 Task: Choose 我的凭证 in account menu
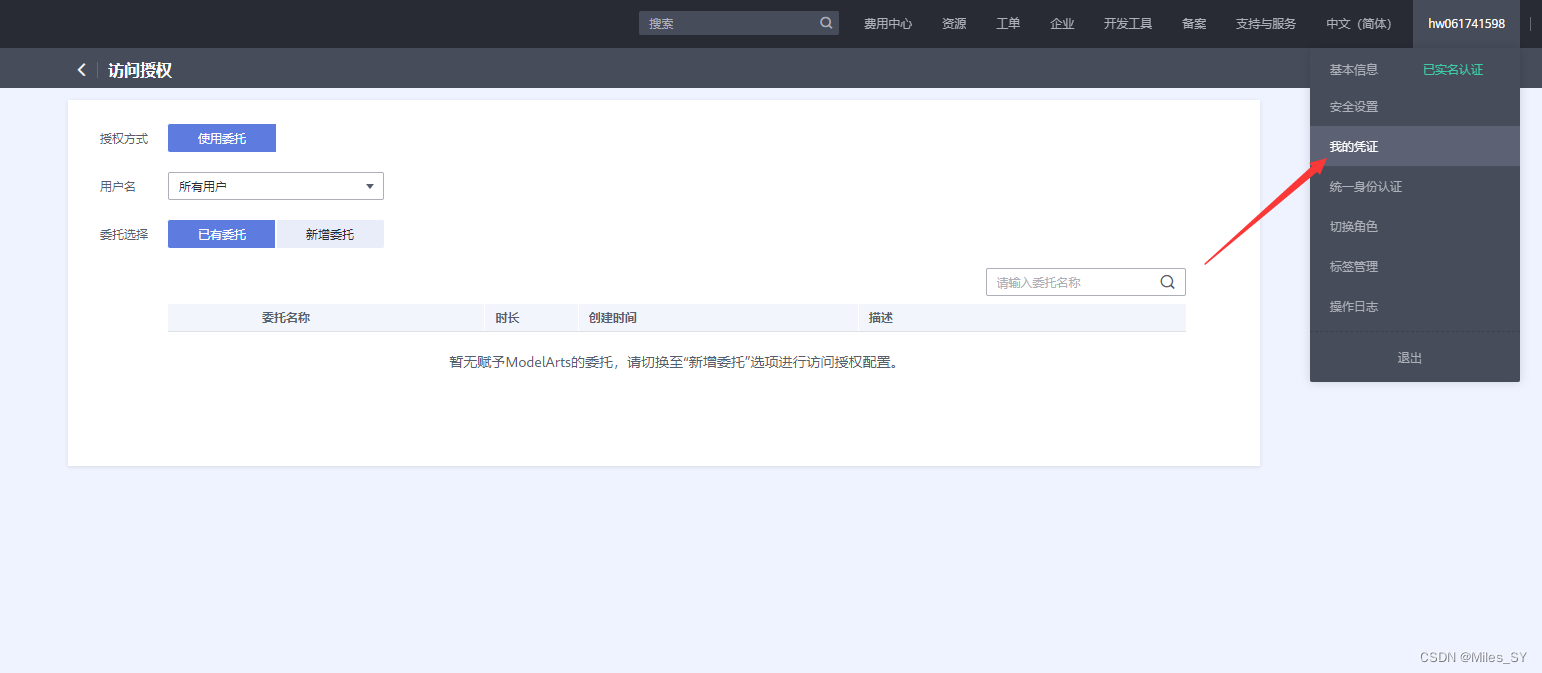(x=1415, y=146)
